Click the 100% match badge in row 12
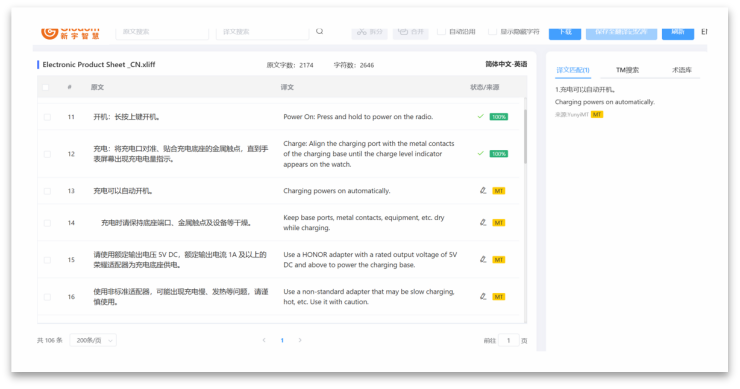 coord(499,154)
